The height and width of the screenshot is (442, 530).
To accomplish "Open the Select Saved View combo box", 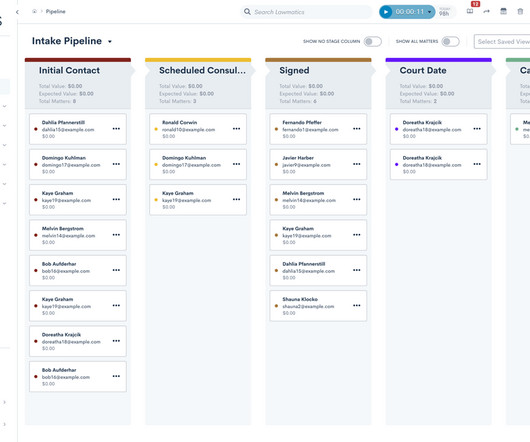I will [x=502, y=42].
